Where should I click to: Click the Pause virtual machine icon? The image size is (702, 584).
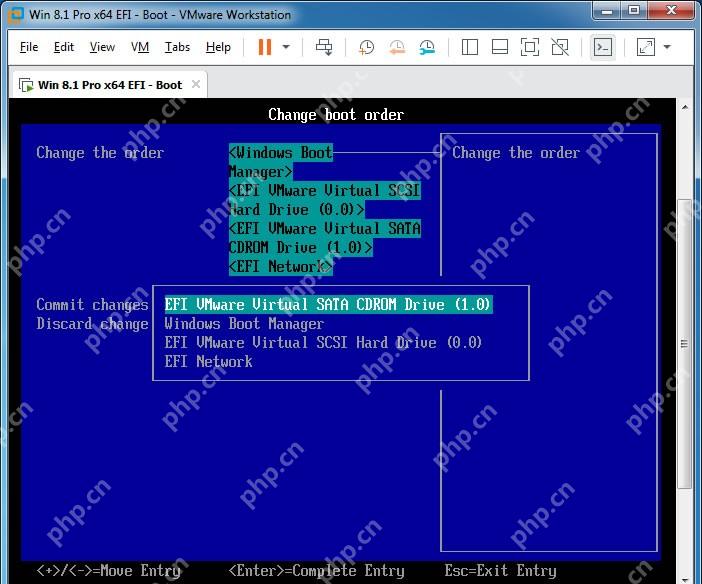265,47
